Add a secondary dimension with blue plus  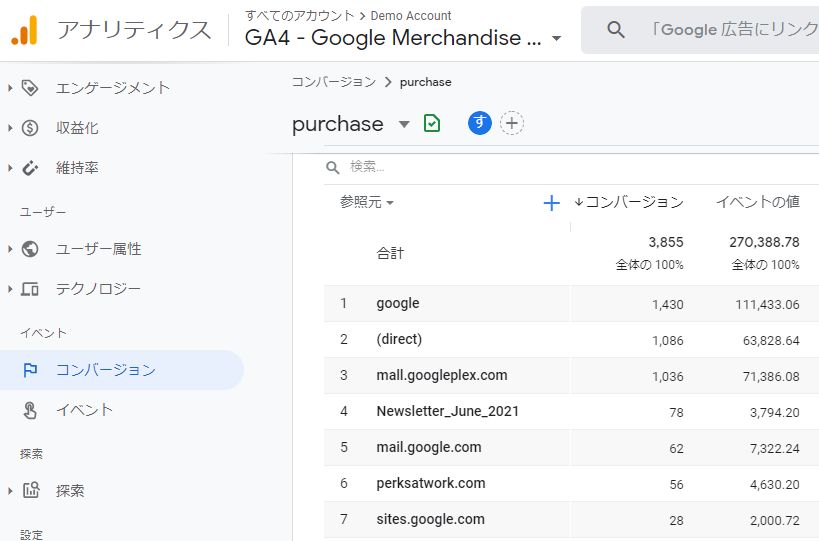pos(552,203)
